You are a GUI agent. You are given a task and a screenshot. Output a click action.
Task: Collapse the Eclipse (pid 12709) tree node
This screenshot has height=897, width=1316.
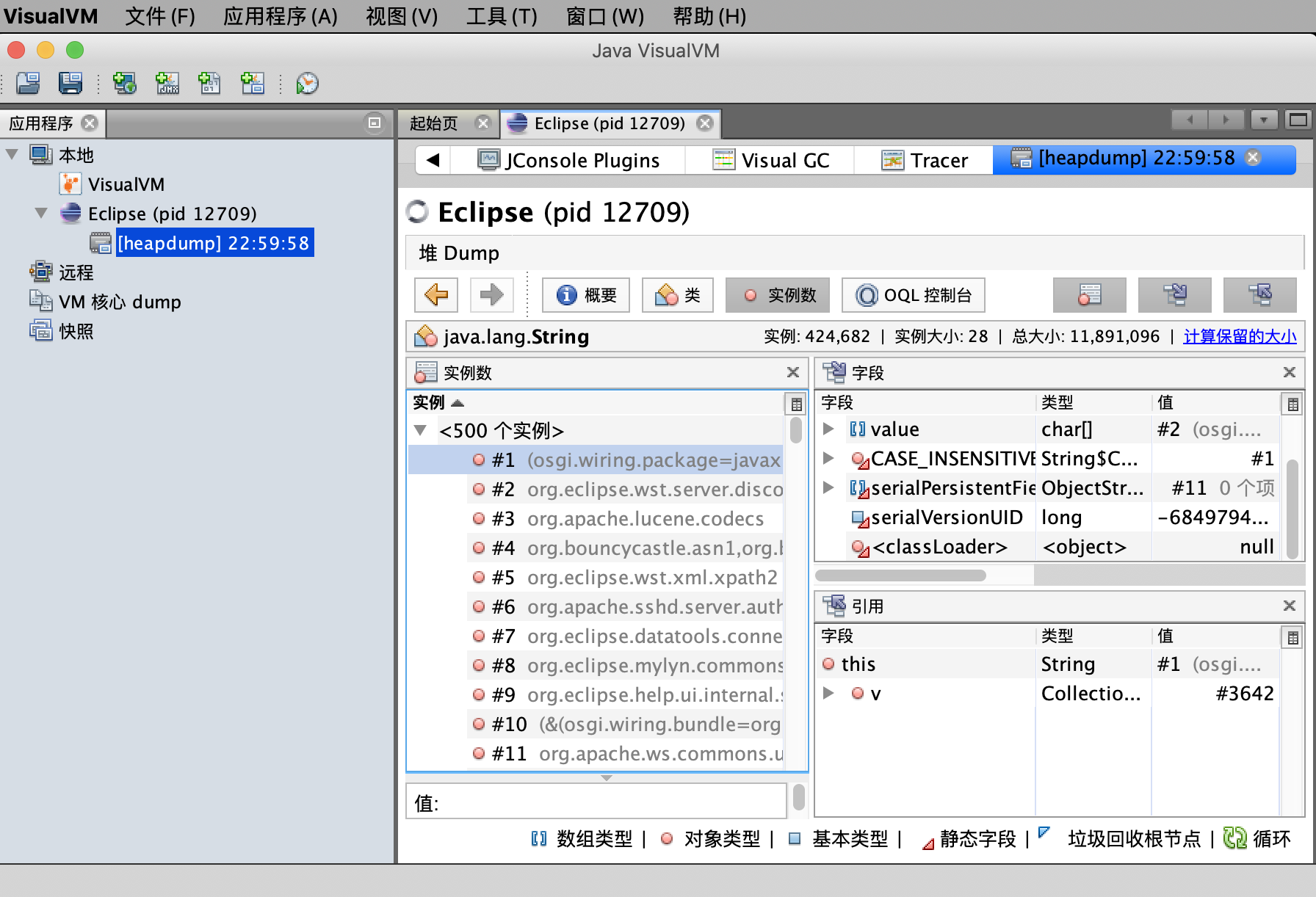(x=41, y=213)
